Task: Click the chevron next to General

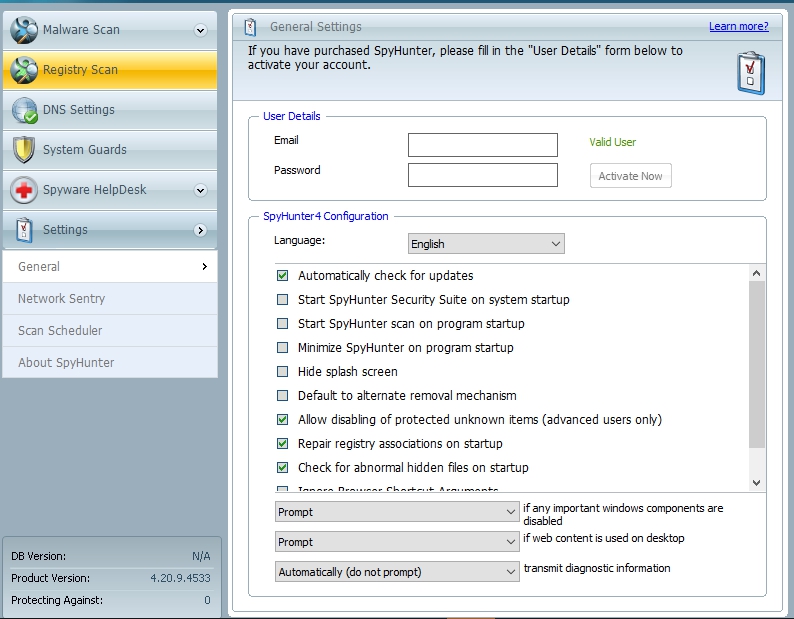Action: click(x=205, y=266)
